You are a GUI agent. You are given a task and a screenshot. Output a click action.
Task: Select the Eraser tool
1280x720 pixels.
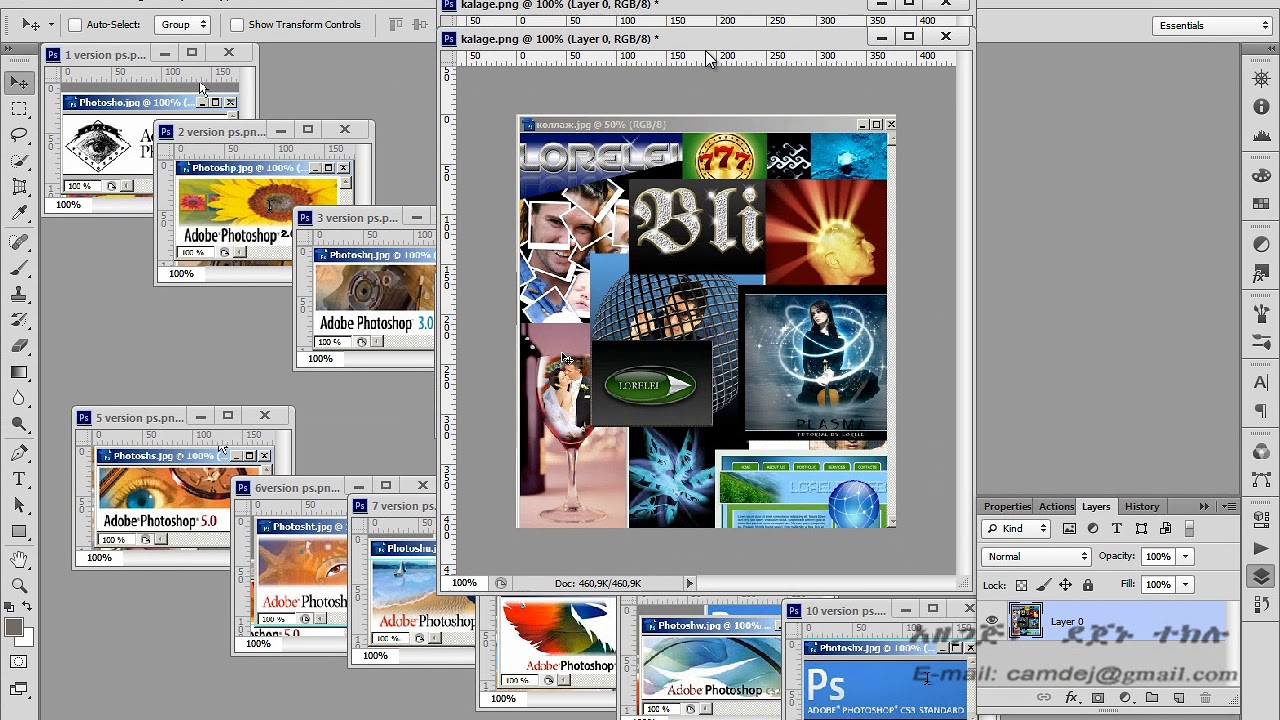(19, 346)
